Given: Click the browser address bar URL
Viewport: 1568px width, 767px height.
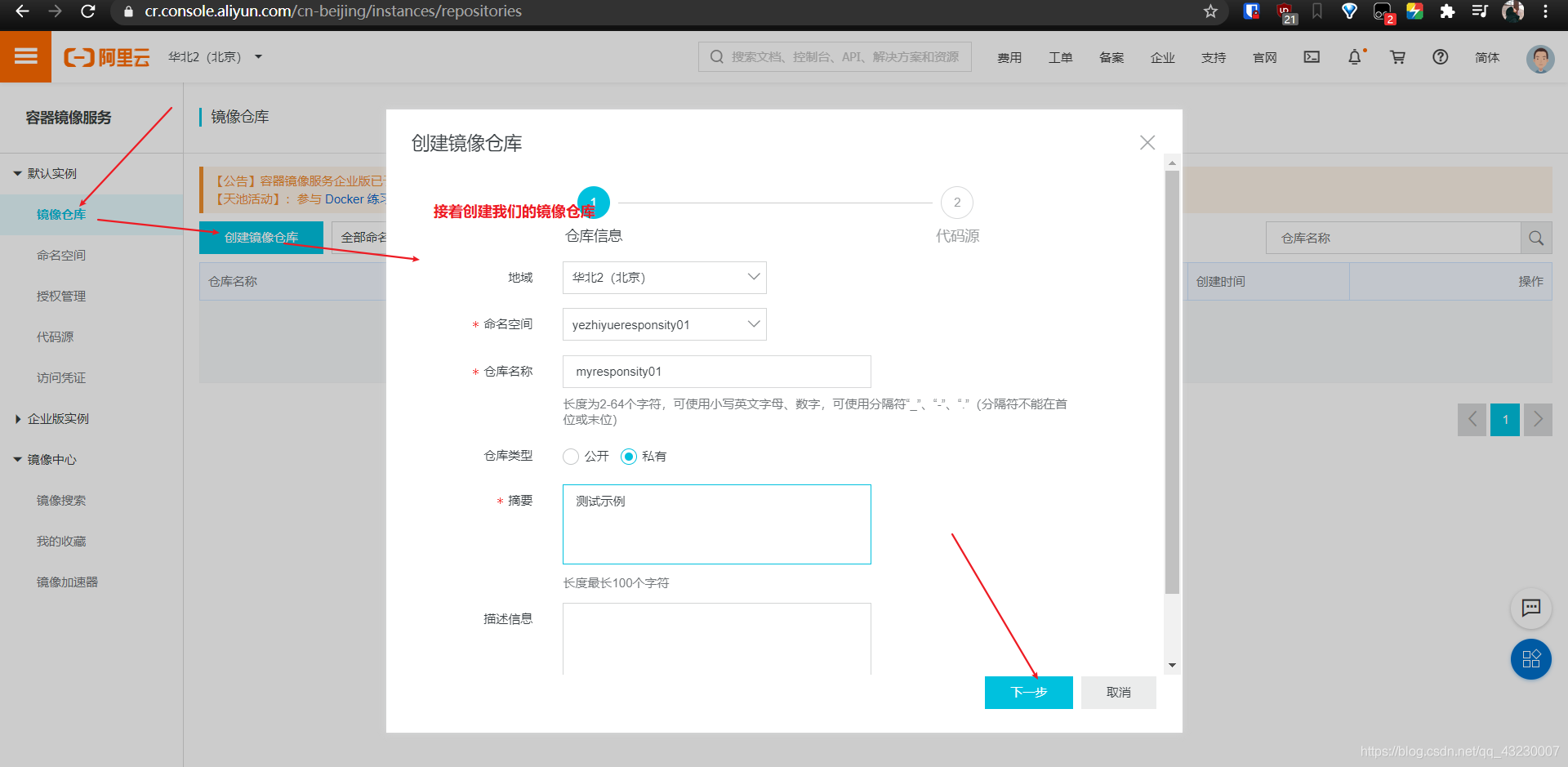Looking at the screenshot, I should tap(333, 11).
